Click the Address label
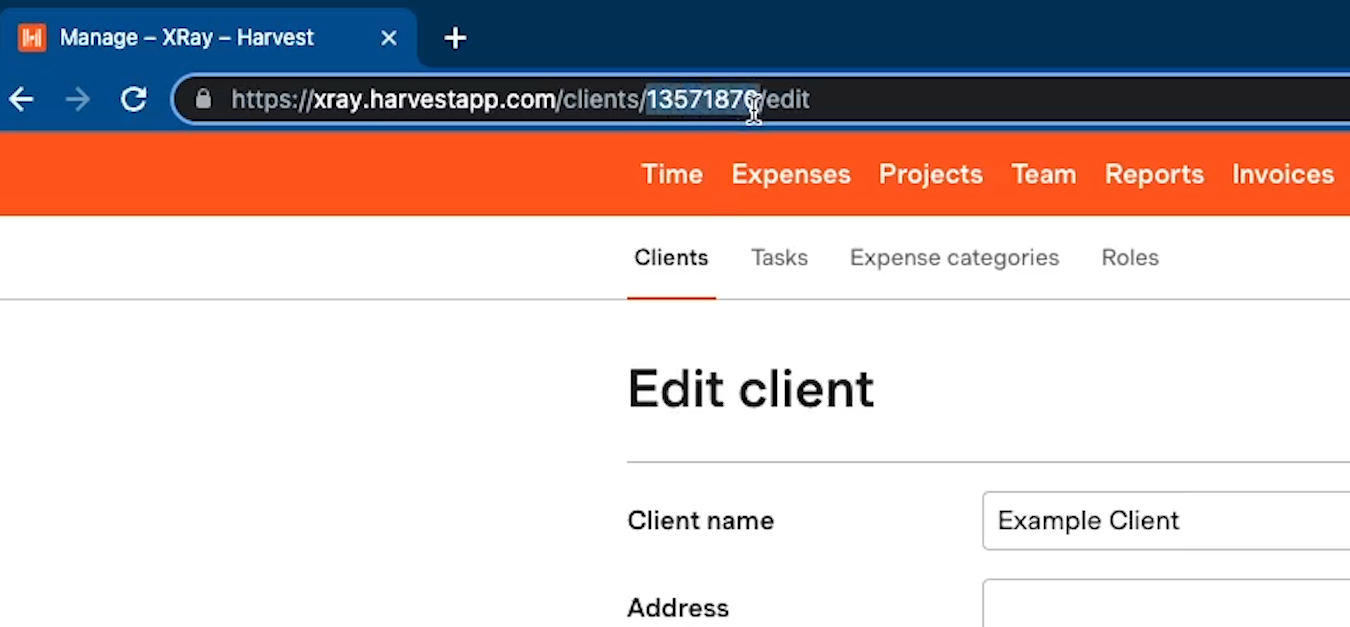Image resolution: width=1350 pixels, height=627 pixels. tap(678, 608)
